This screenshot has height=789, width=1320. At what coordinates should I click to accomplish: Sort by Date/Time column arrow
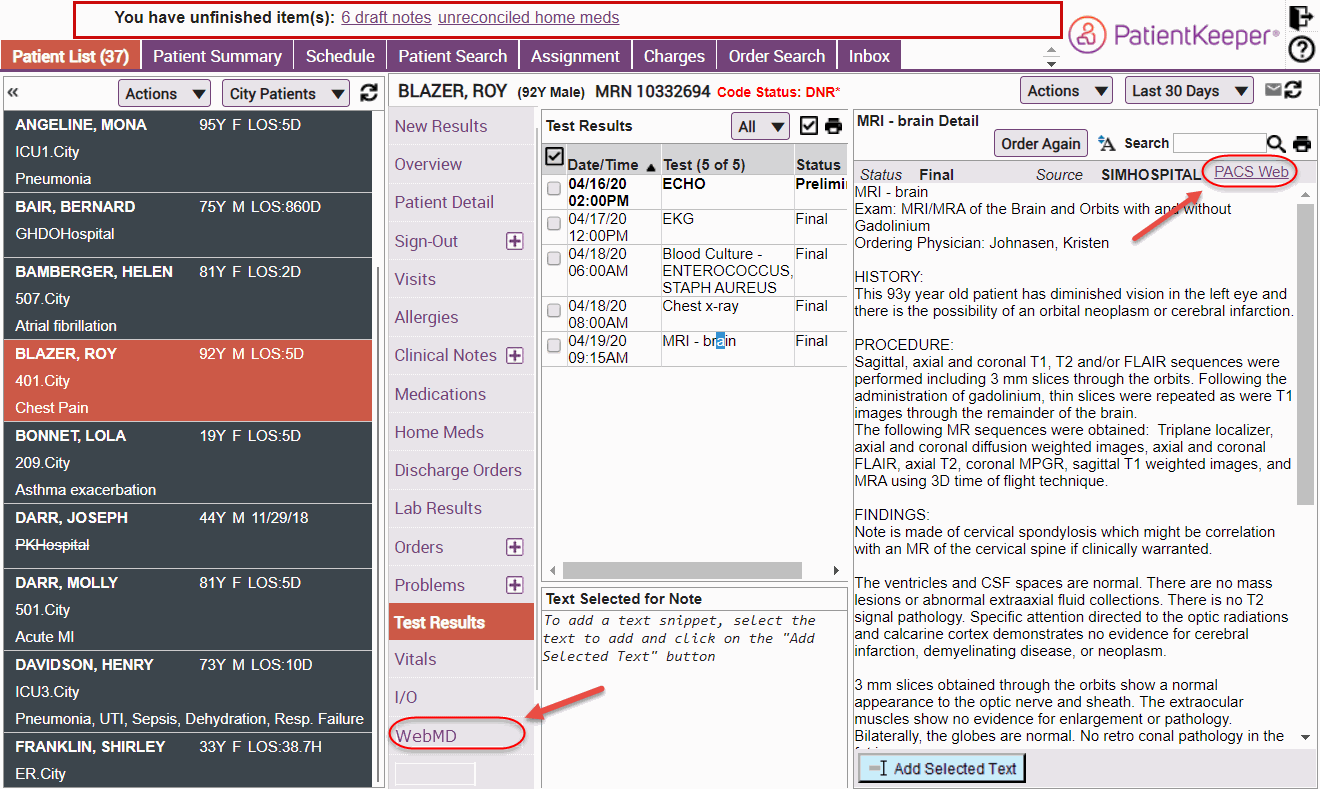(x=652, y=166)
